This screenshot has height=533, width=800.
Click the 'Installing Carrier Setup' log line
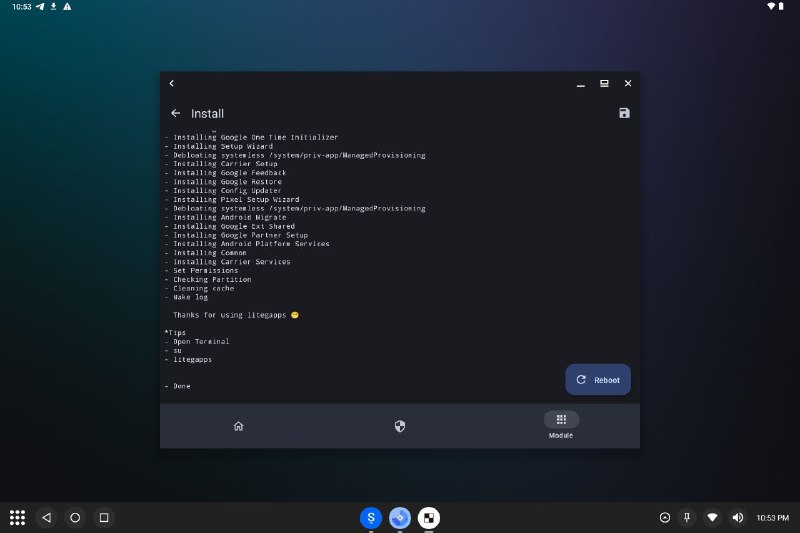[221, 164]
